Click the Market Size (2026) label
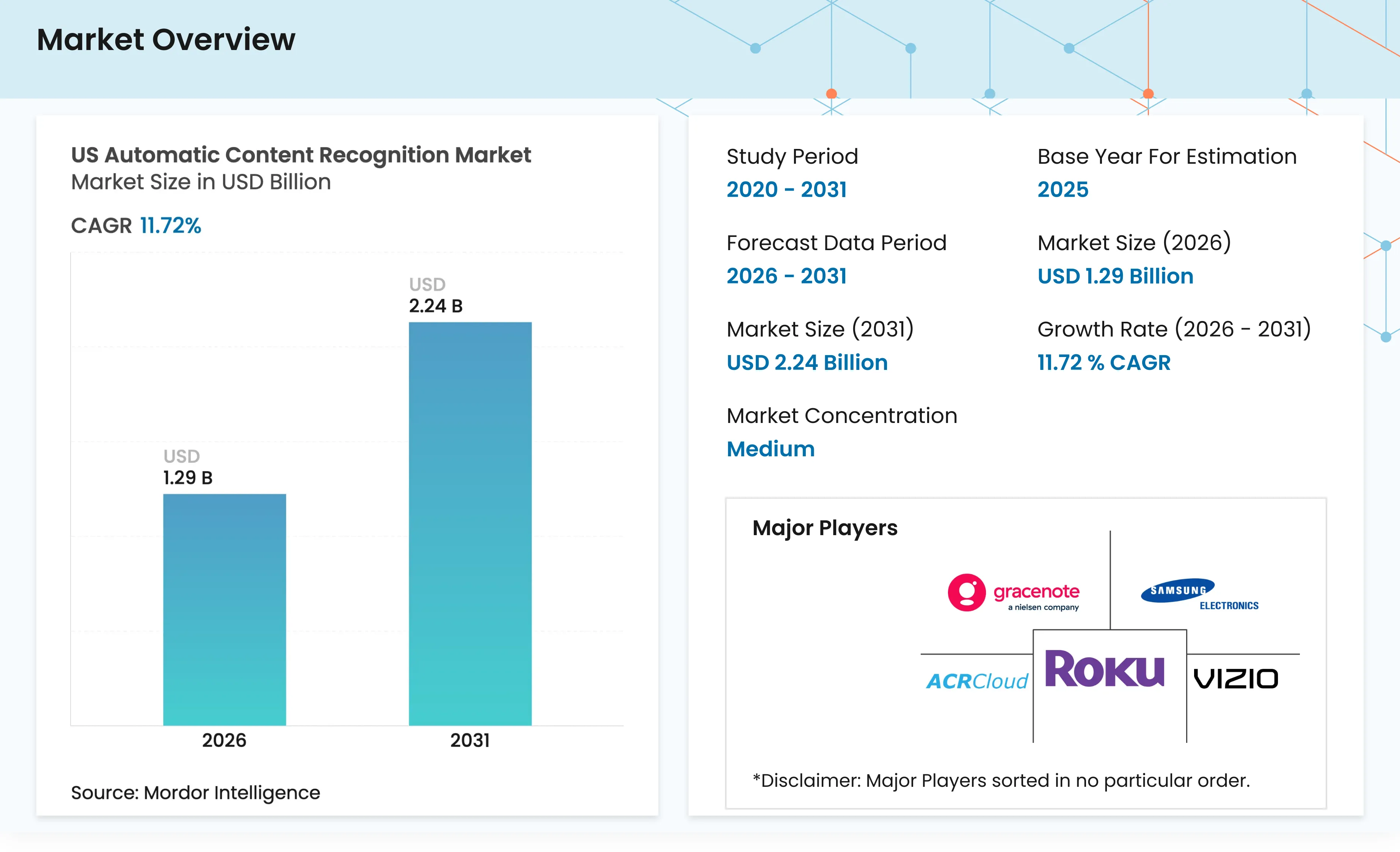 coord(1134,243)
